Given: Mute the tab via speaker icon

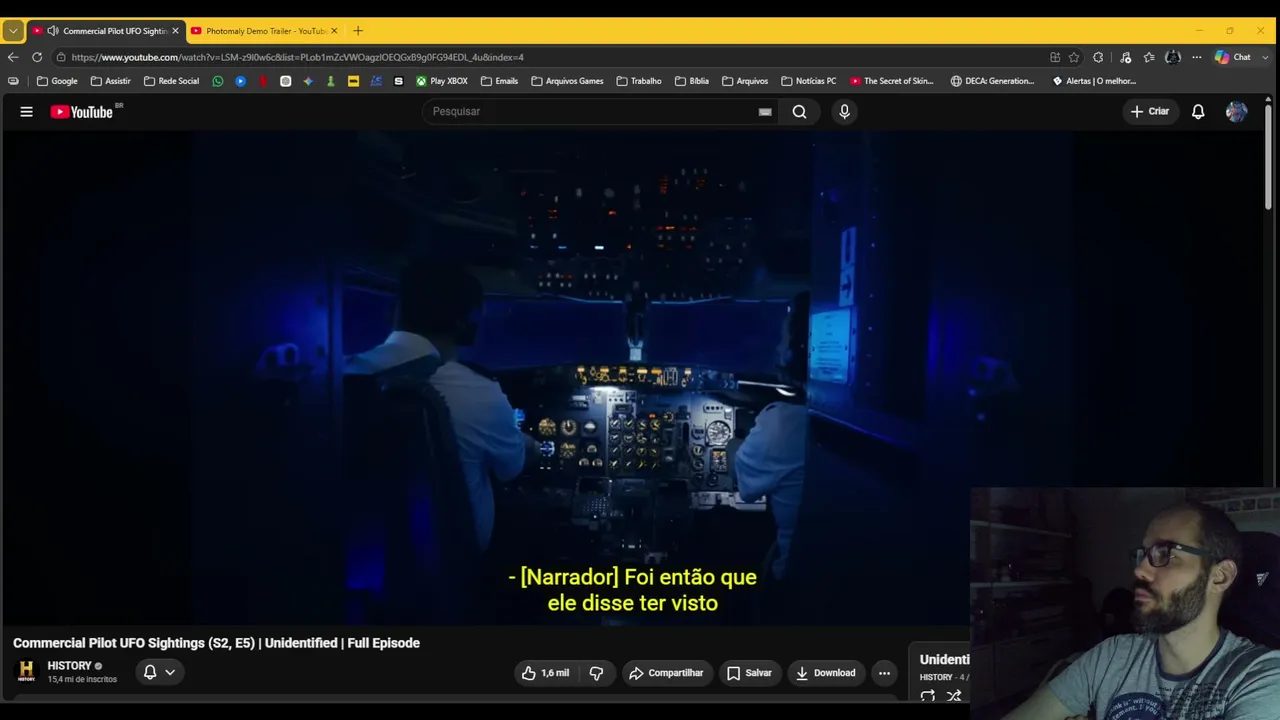Looking at the screenshot, I should [x=53, y=31].
